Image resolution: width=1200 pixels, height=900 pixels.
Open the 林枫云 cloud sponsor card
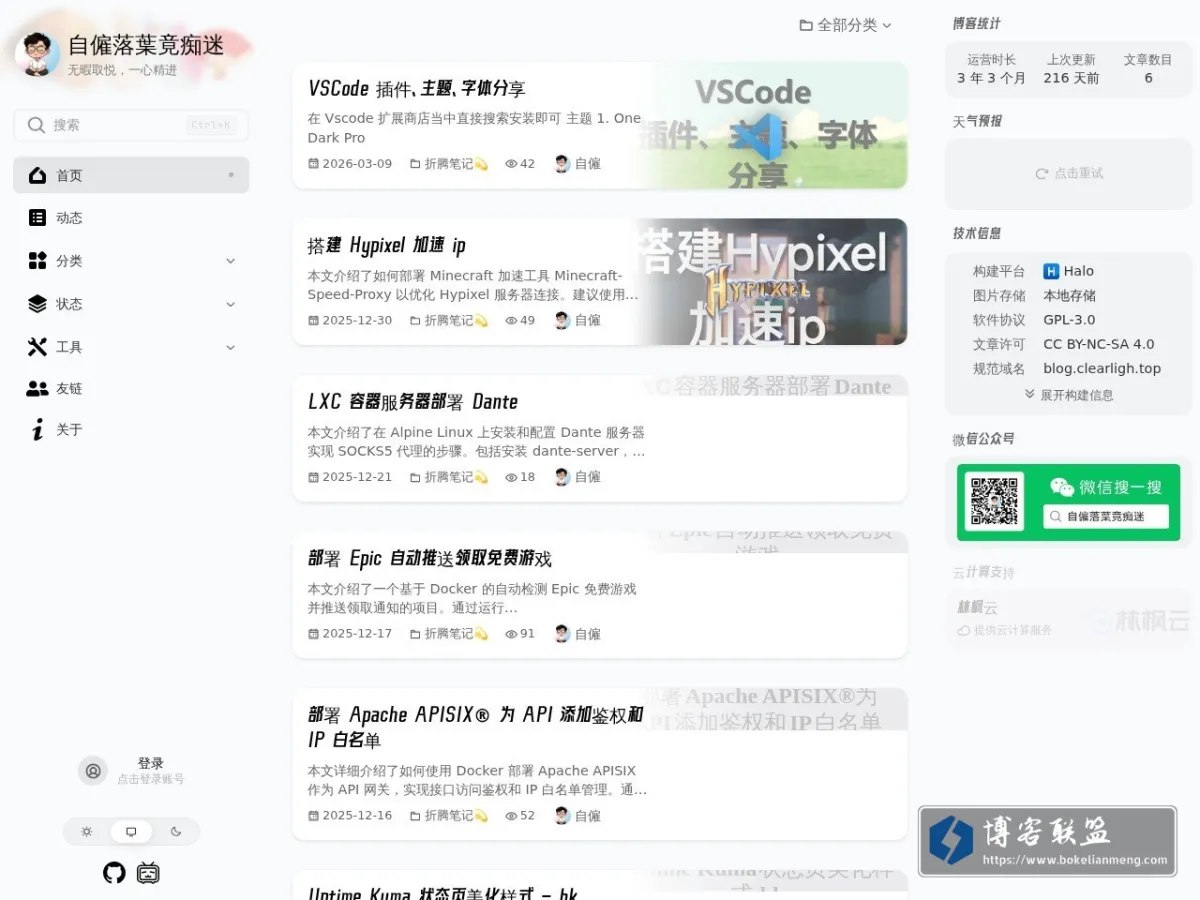(1069, 619)
